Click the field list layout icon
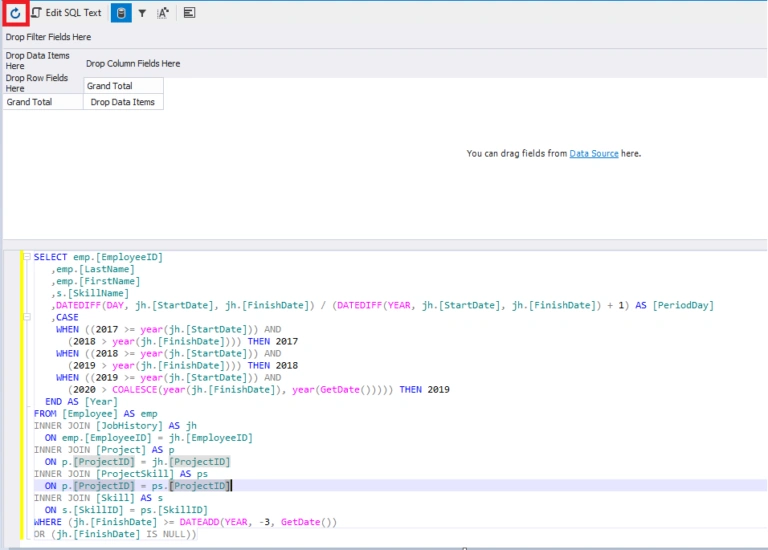 click(x=189, y=13)
